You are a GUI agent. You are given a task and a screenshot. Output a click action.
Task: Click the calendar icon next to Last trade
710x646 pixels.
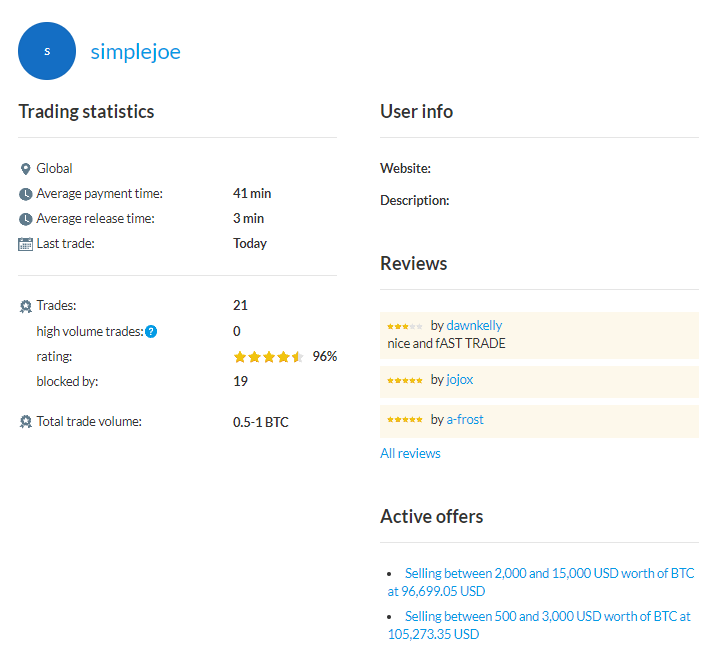(x=25, y=244)
